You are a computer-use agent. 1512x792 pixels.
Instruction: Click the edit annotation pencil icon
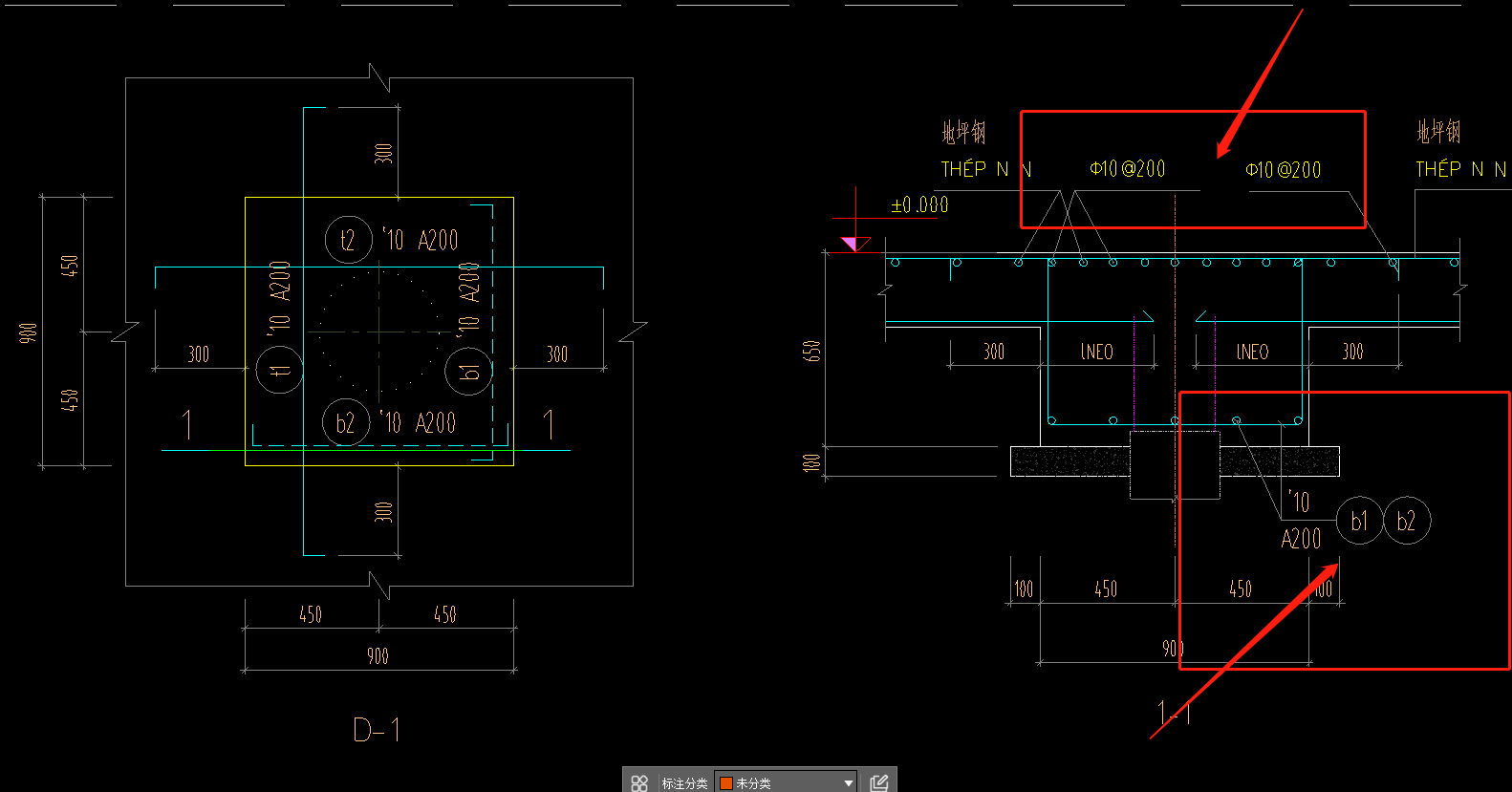click(x=879, y=782)
